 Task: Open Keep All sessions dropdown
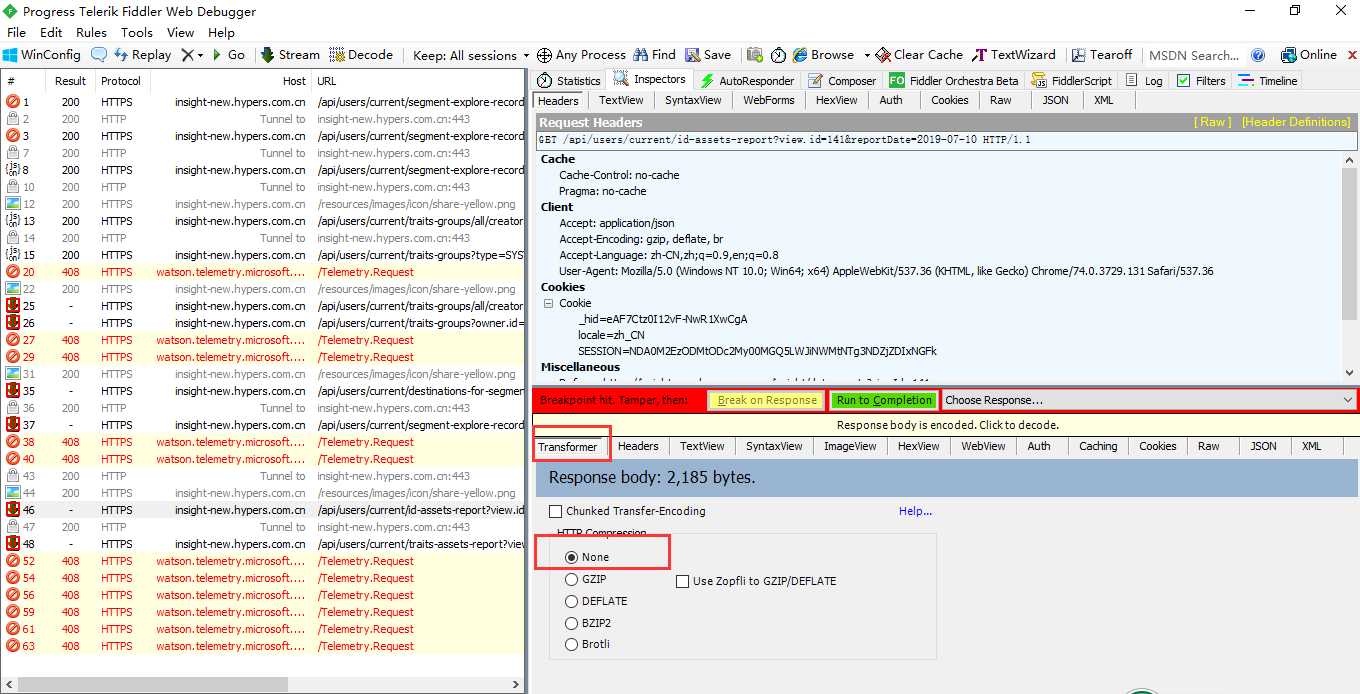tap(472, 55)
